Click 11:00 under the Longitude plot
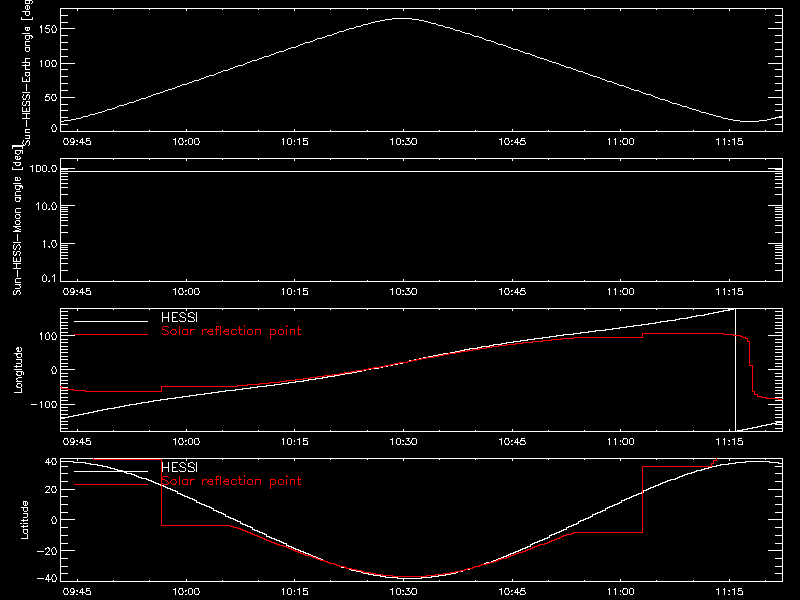Image resolution: width=800 pixels, height=600 pixels. click(x=620, y=442)
